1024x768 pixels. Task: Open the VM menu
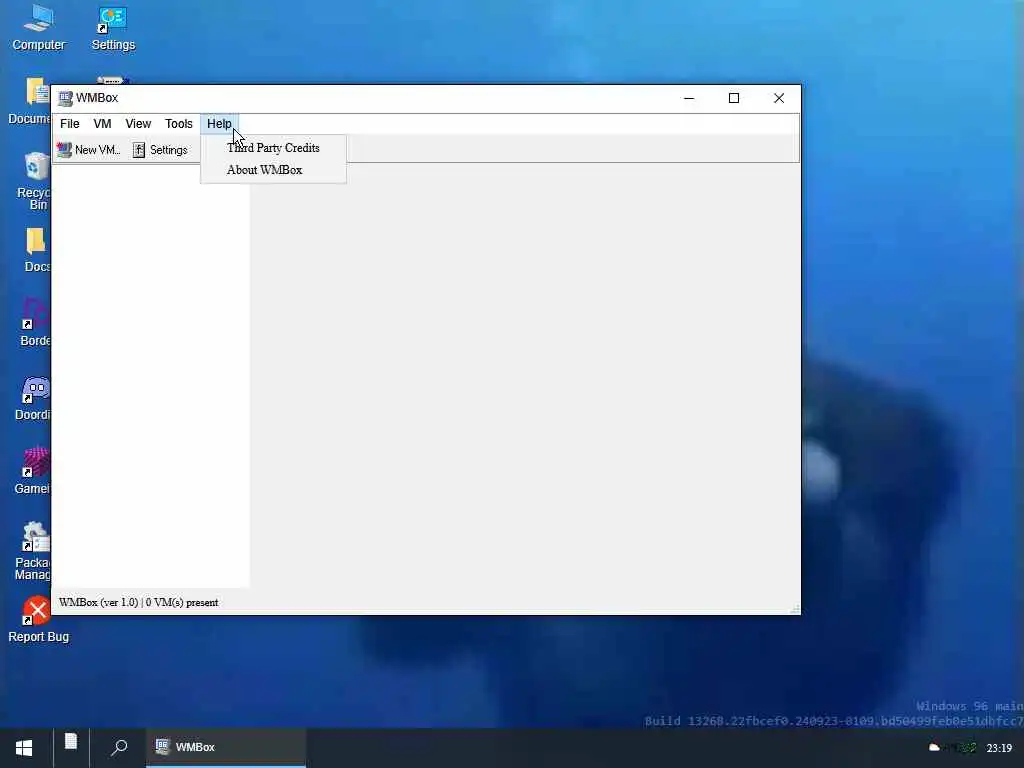point(102,123)
